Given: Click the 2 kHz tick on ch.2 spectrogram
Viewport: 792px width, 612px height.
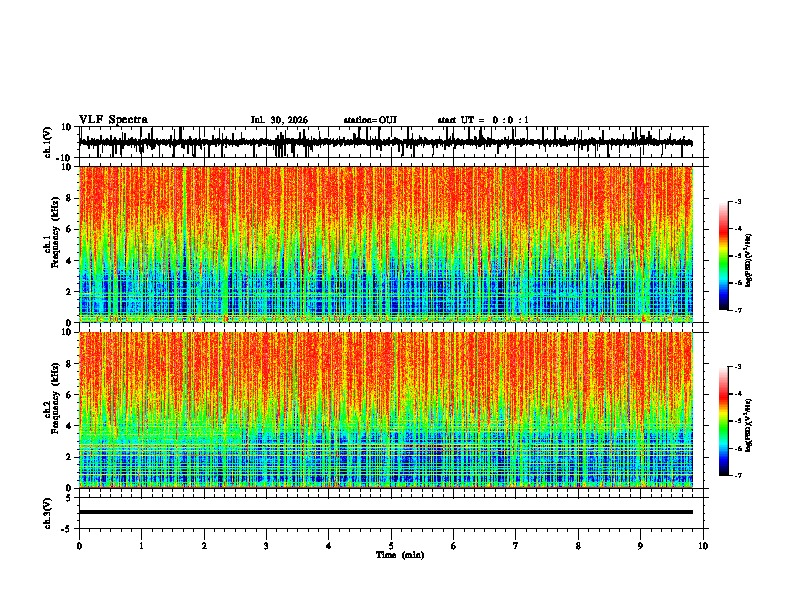Looking at the screenshot, I should coord(69,457).
